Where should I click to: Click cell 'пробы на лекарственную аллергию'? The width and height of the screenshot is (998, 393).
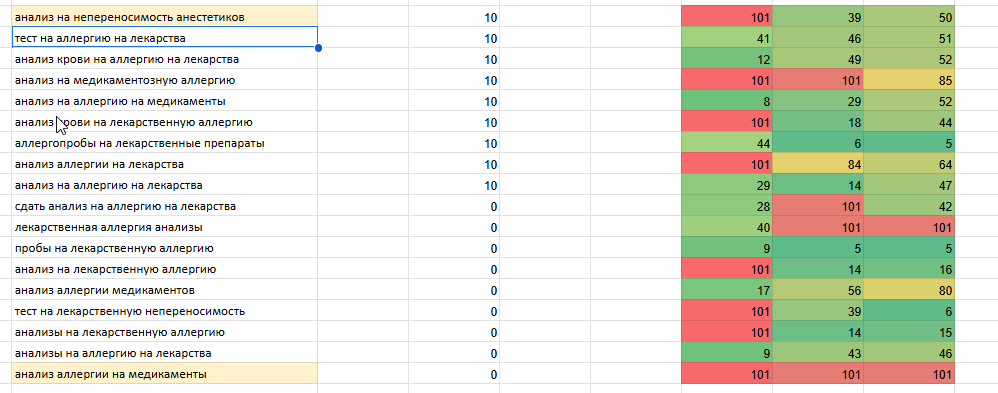[x=164, y=248]
